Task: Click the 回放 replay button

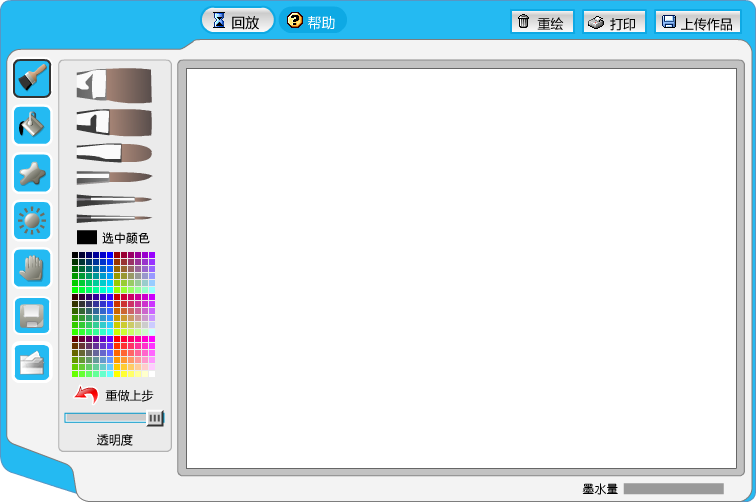Action: (238, 21)
